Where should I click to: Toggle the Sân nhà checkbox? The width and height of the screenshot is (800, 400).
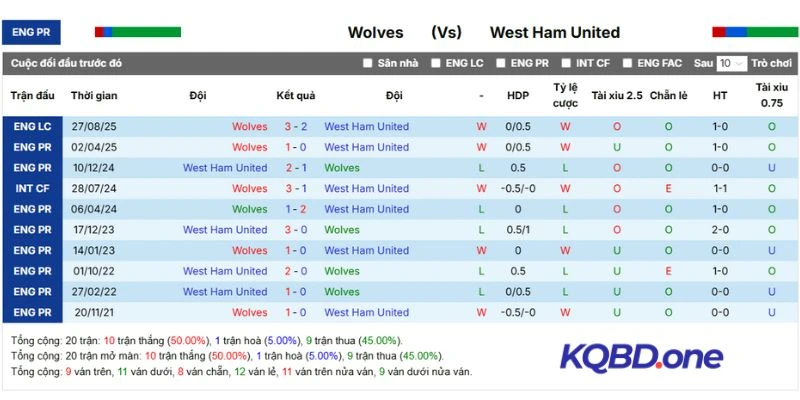368,63
